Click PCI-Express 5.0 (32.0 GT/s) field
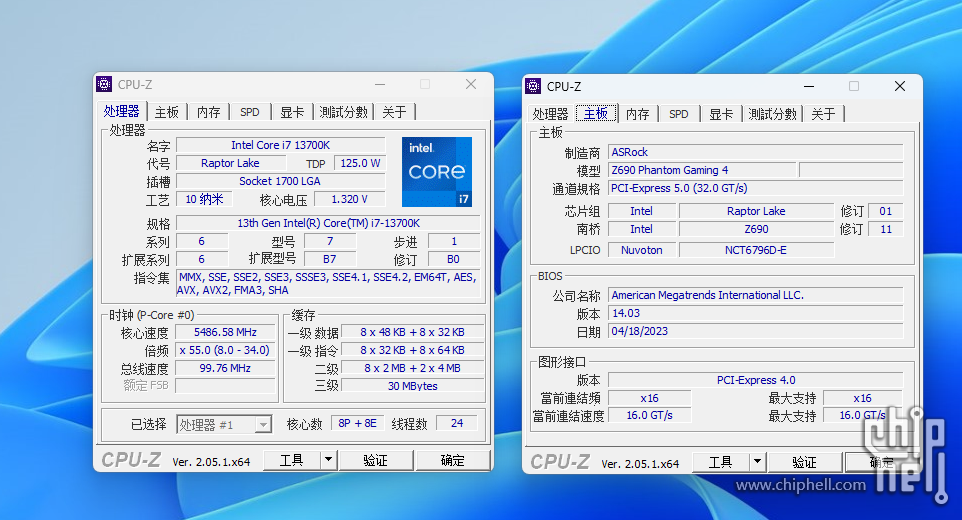This screenshot has width=962, height=520. click(x=756, y=188)
